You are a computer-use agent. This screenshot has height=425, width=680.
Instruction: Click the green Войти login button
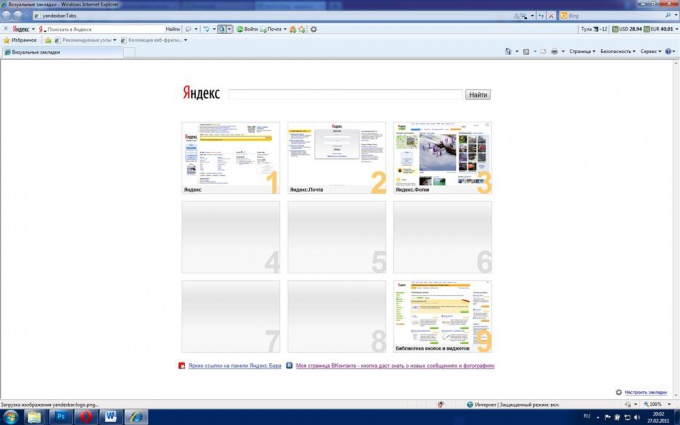click(x=247, y=29)
